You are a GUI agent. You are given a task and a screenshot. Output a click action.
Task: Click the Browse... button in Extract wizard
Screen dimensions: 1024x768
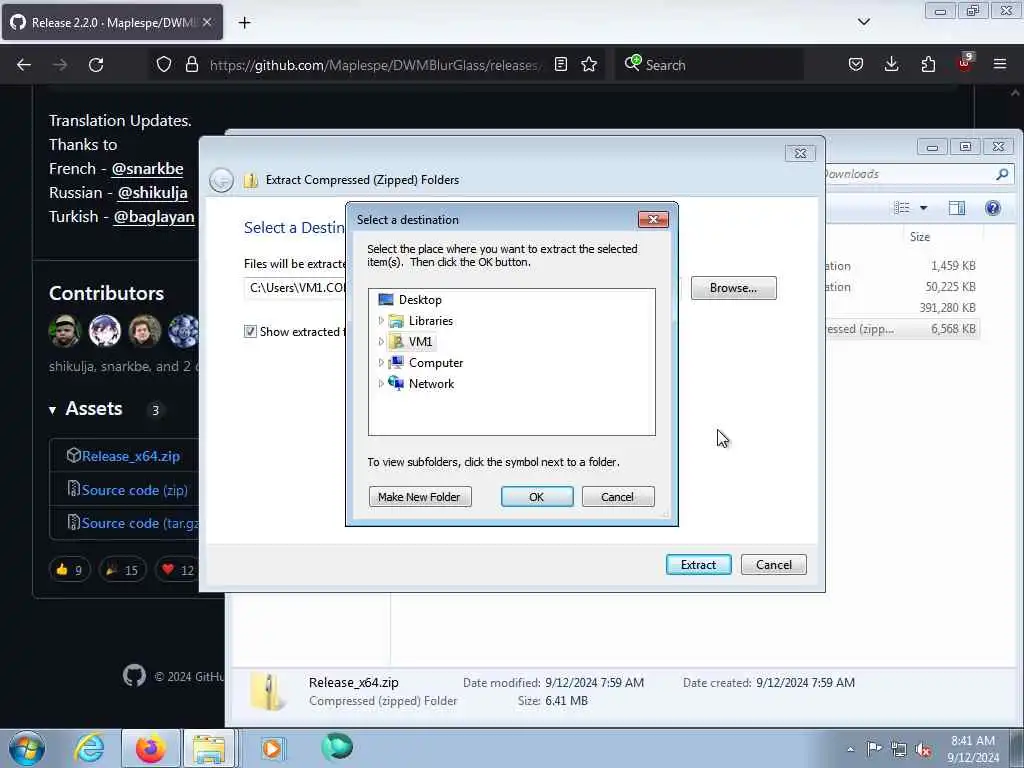click(x=733, y=288)
